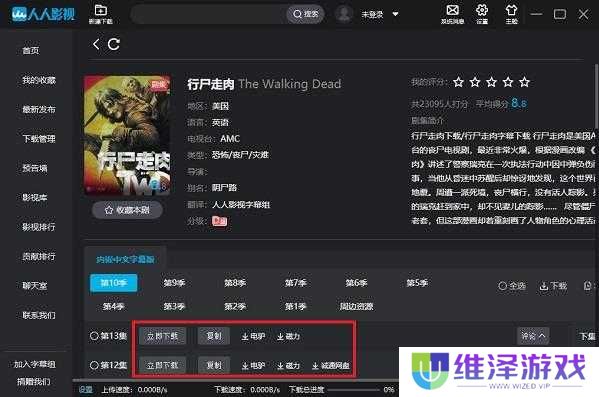
Task: Select the 第5季 season tab
Action: (x=417, y=283)
